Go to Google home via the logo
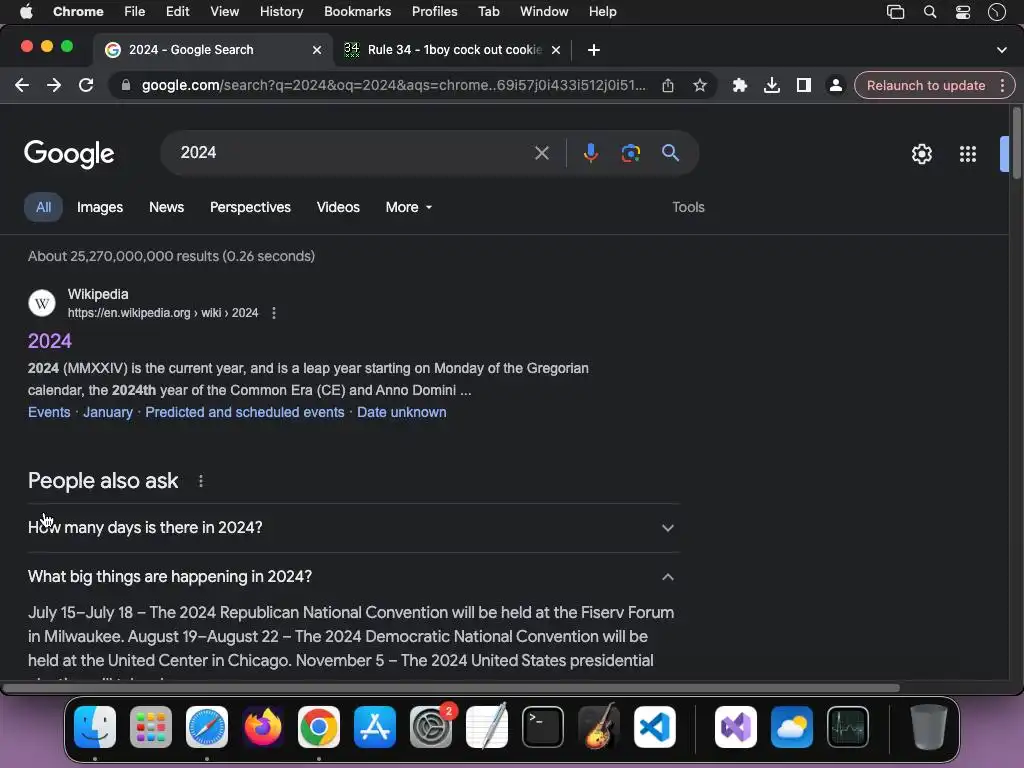 click(x=69, y=154)
